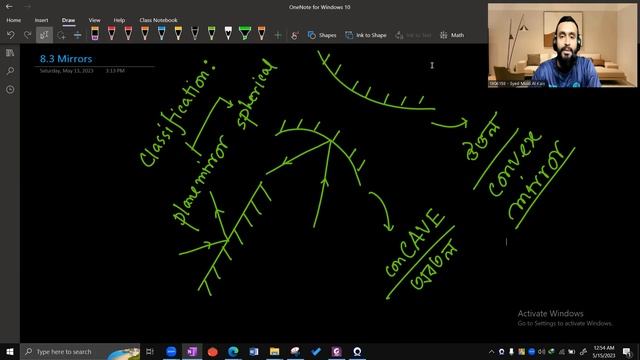
Task: Open the Class Notebook tab
Action: [158, 20]
